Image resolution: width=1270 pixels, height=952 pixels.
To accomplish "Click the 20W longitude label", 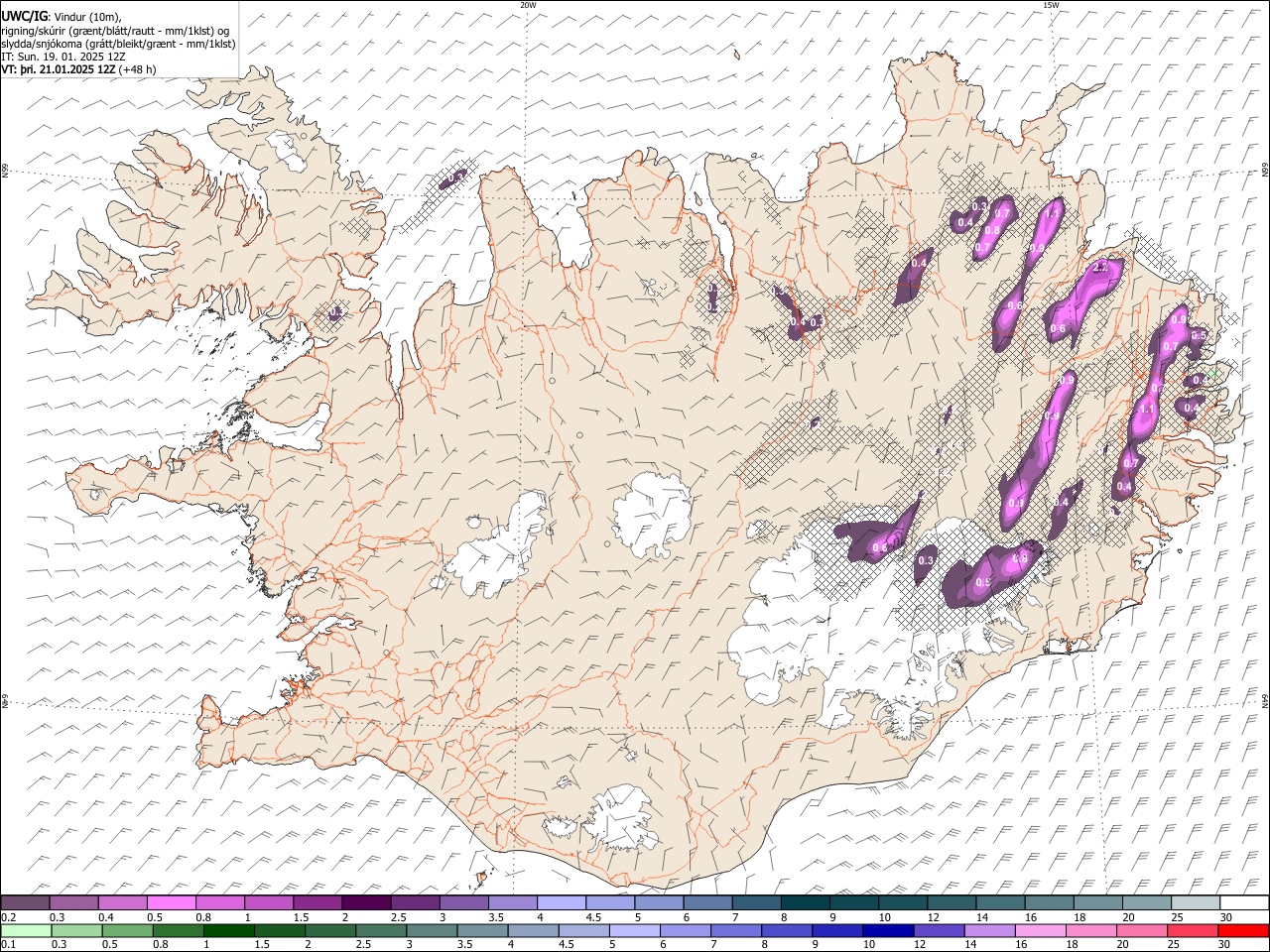I will pos(528,5).
